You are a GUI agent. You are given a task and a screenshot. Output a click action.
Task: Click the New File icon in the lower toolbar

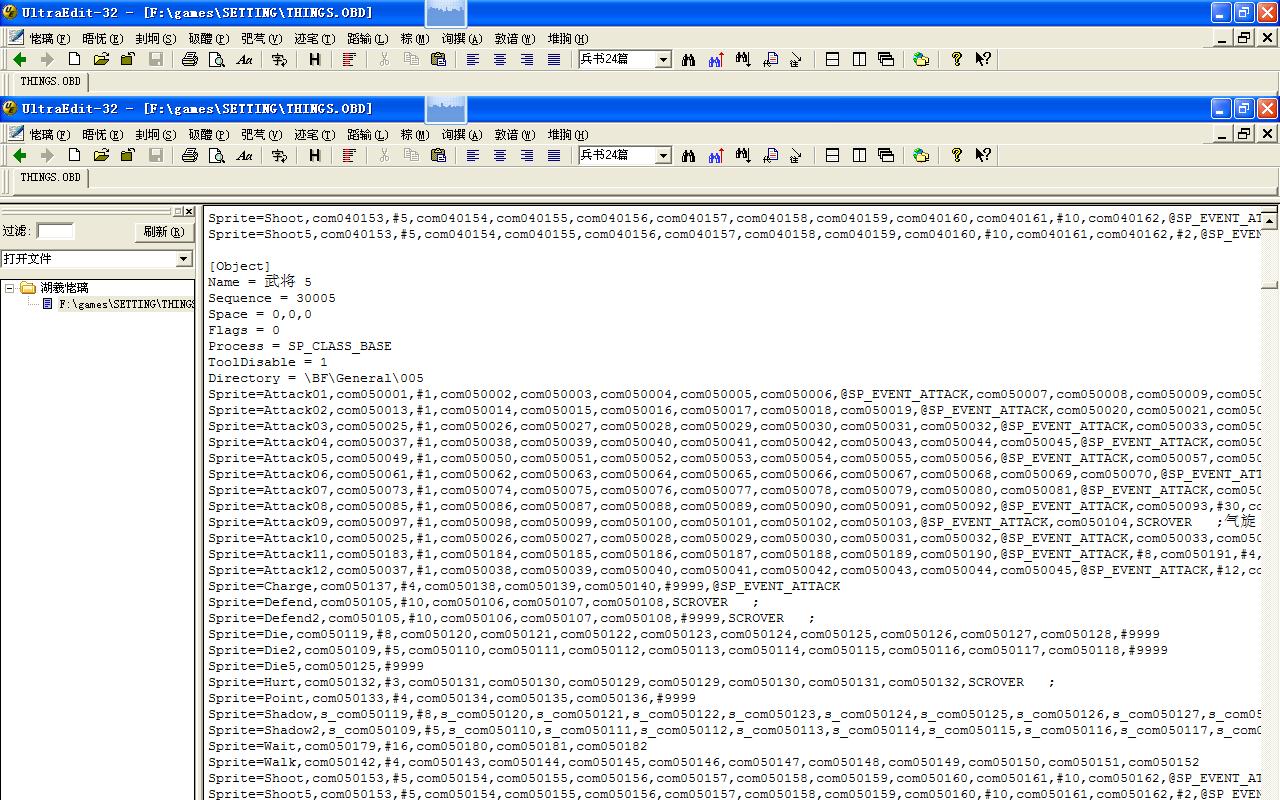[x=74, y=155]
